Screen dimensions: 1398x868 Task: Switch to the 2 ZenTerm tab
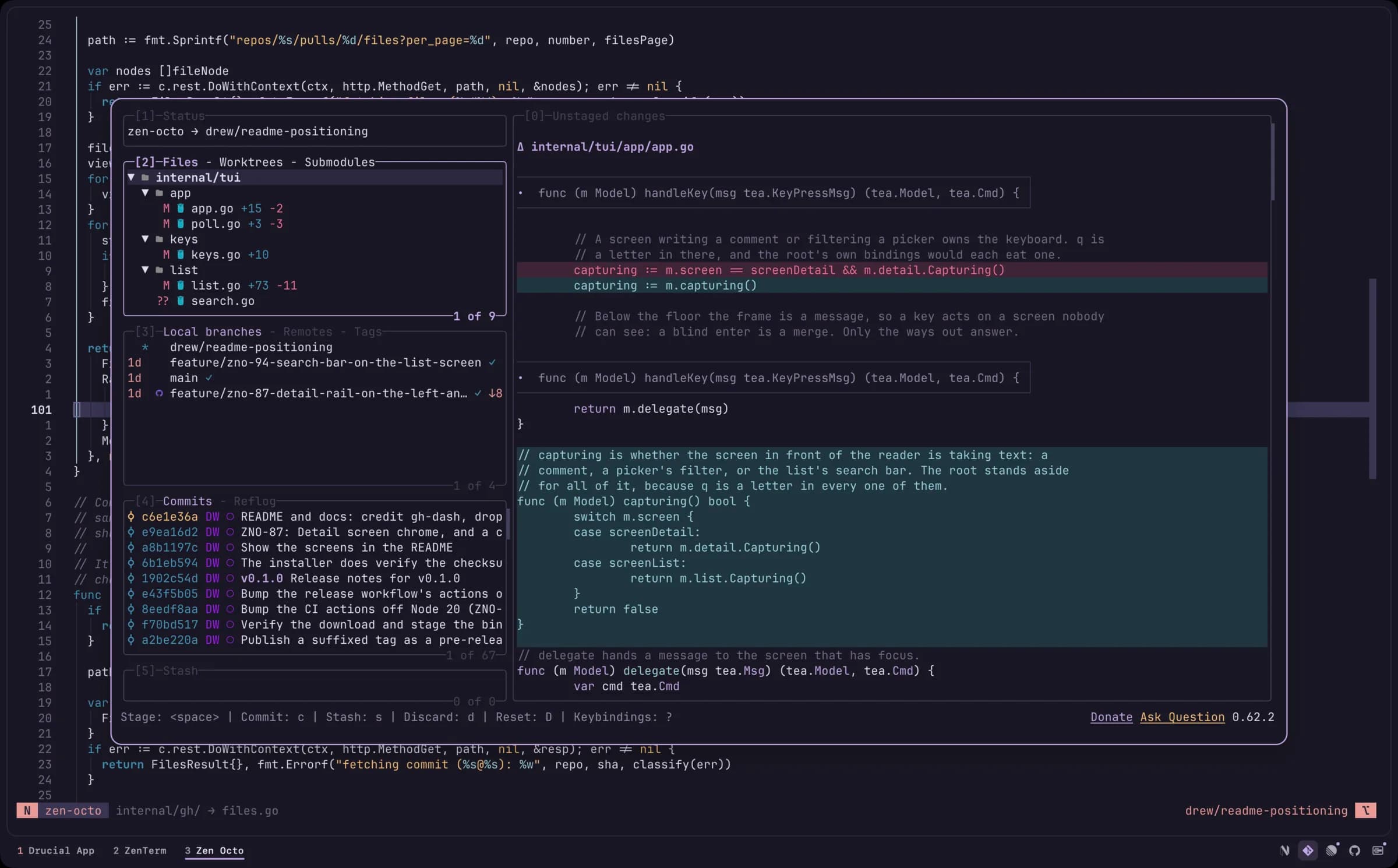pos(140,851)
